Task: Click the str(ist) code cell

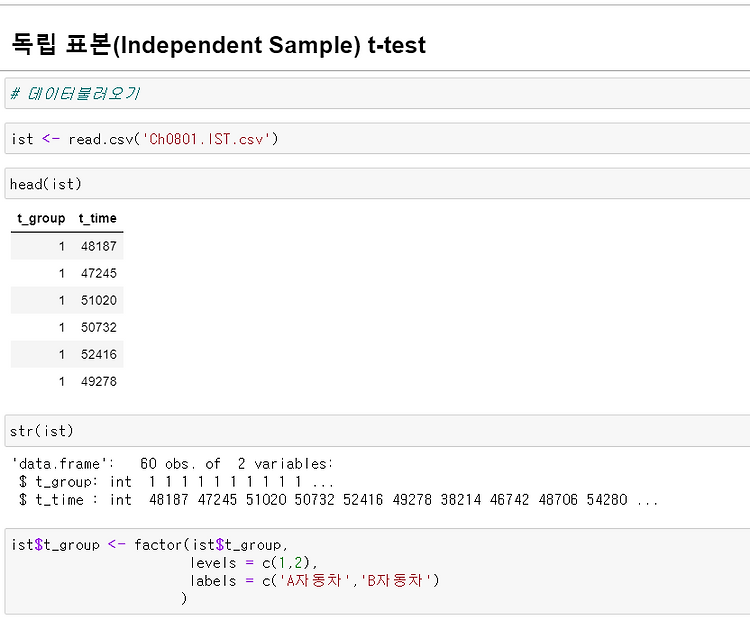Action: pos(377,431)
